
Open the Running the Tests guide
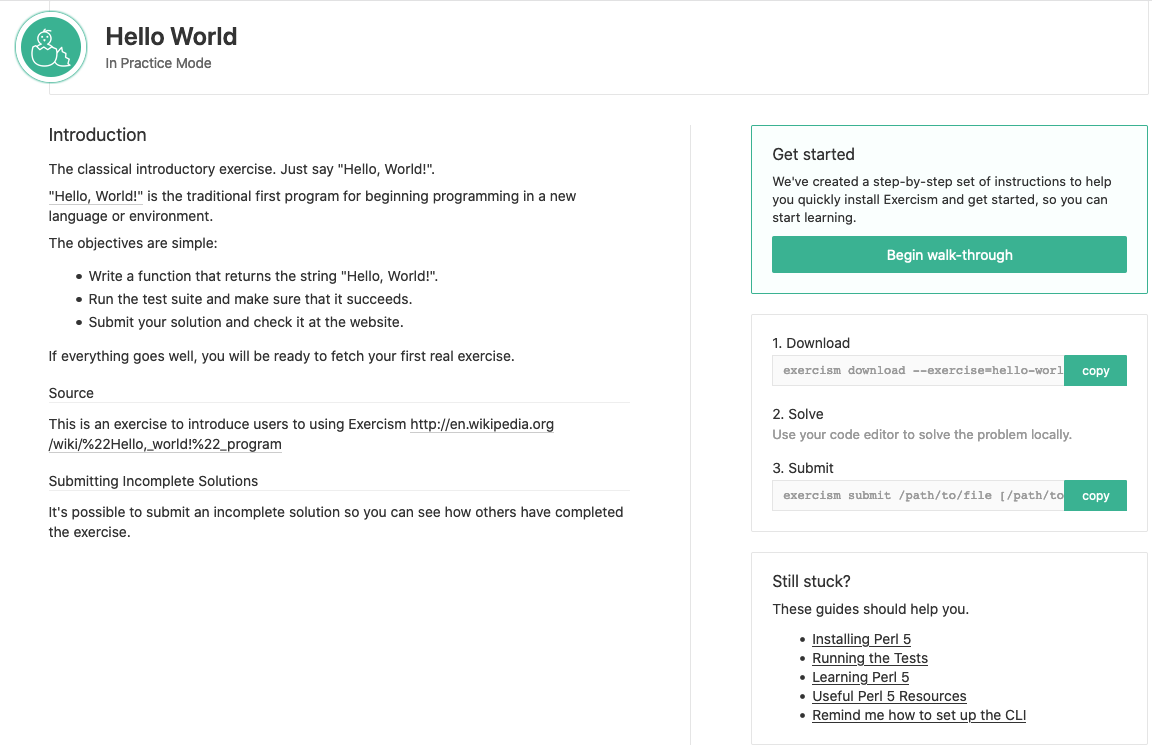(x=870, y=658)
